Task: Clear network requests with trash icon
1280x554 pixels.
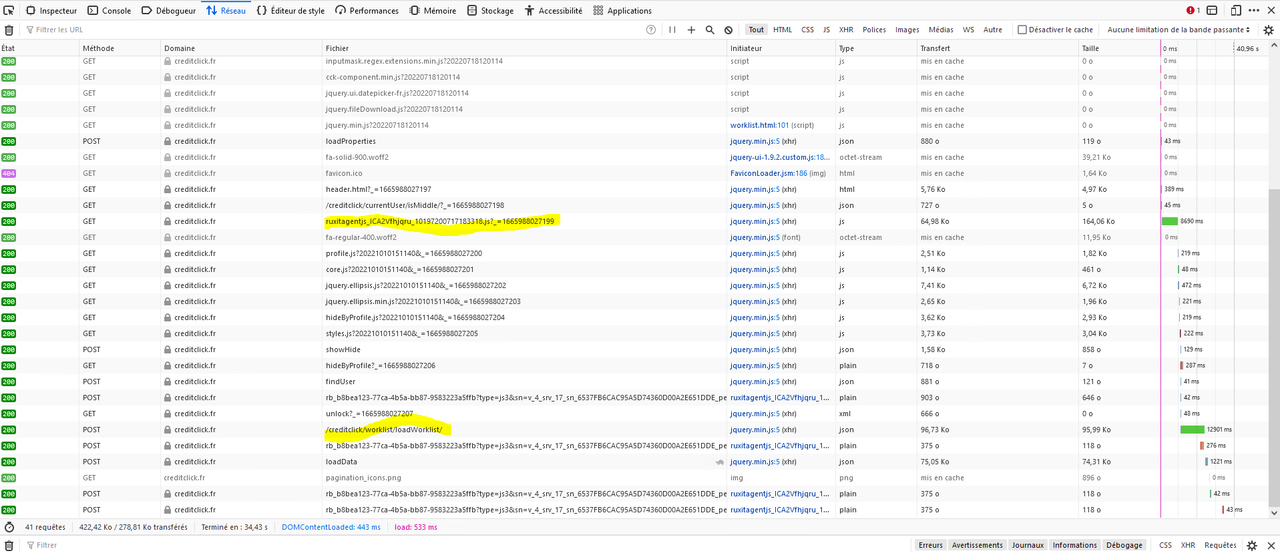Action: pyautogui.click(x=9, y=30)
